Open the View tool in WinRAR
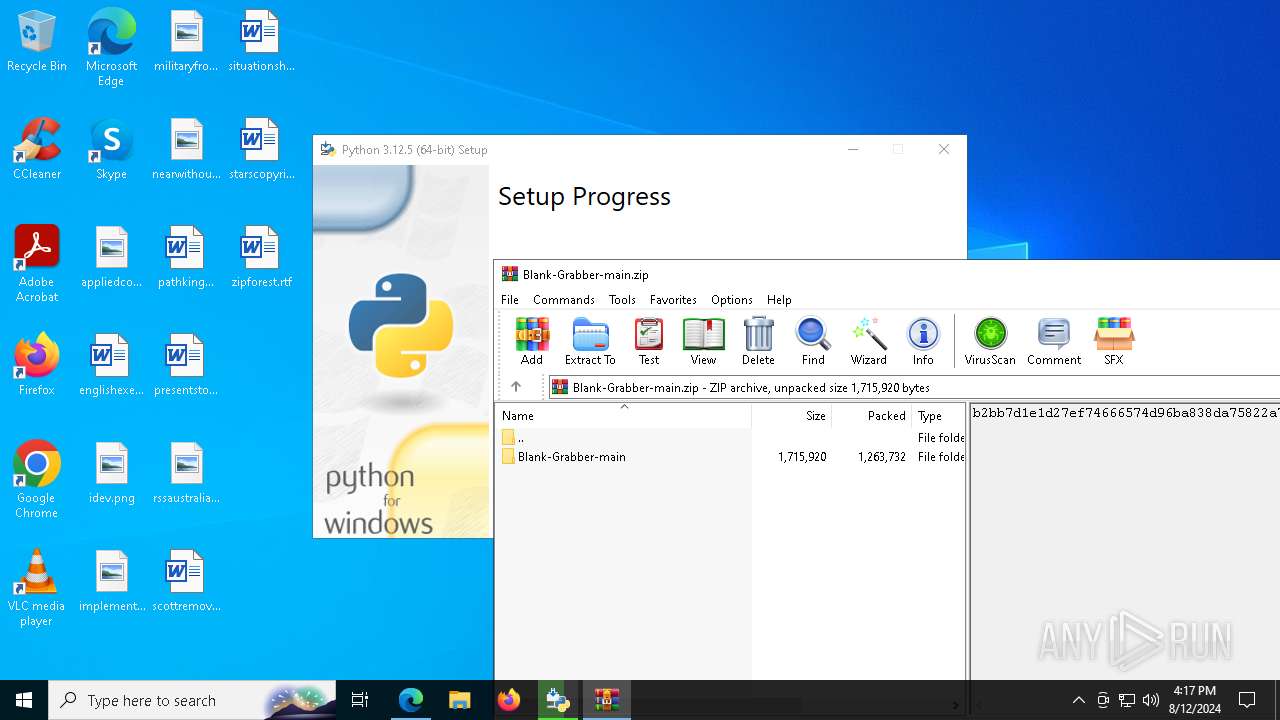 [x=703, y=342]
